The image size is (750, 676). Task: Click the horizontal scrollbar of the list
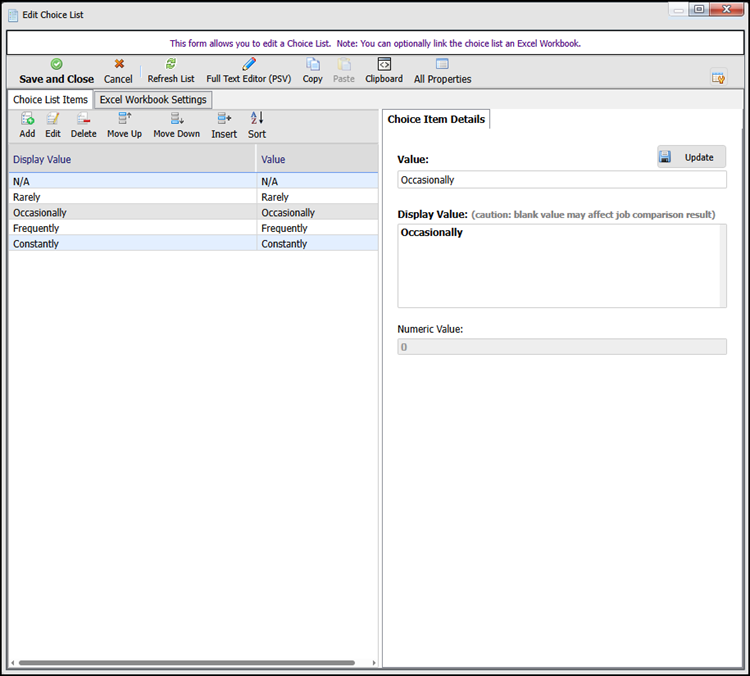click(187, 663)
